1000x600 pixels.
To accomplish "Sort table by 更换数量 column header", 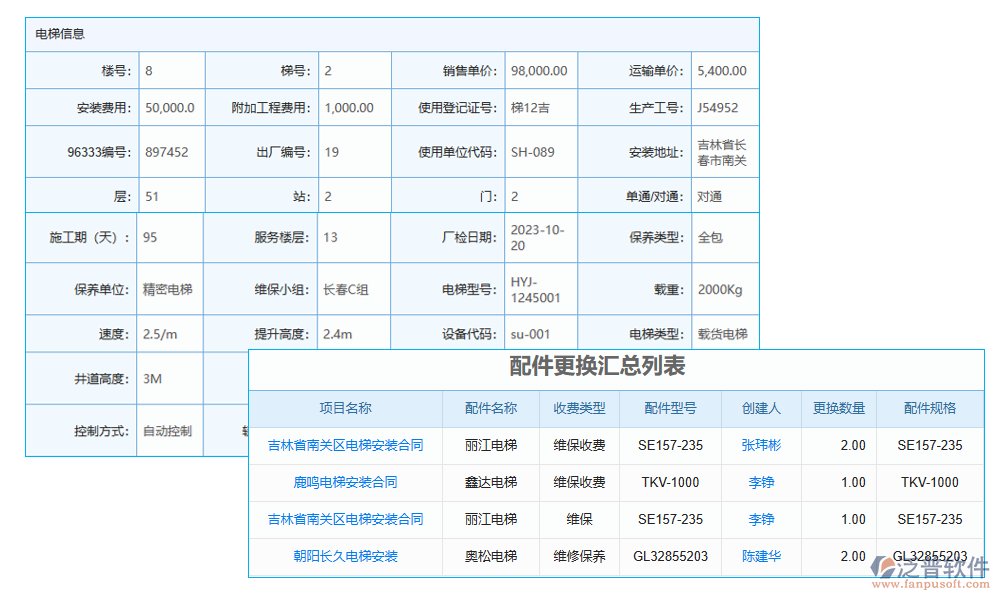I will (x=838, y=409).
